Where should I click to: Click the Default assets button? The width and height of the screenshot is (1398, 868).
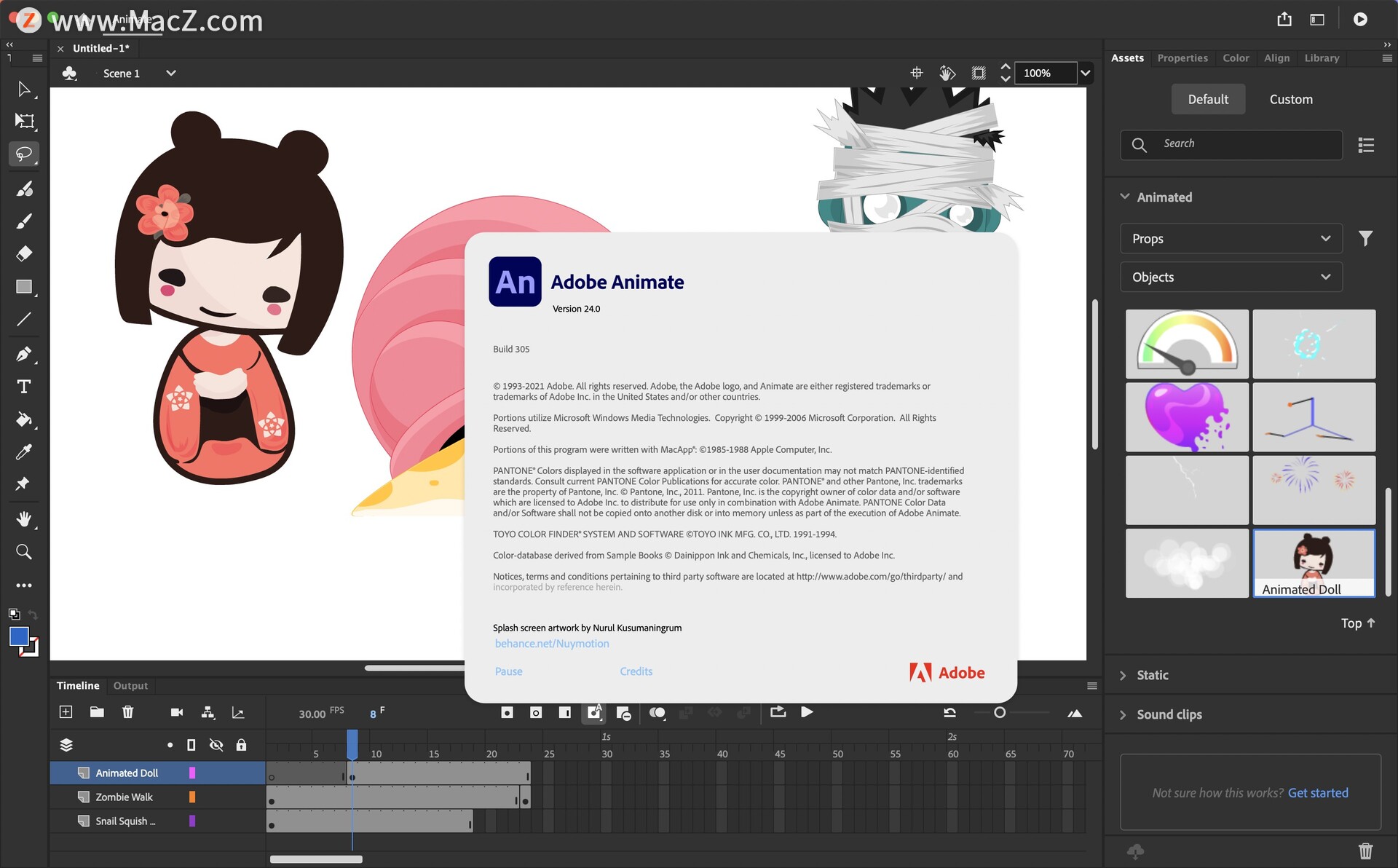[x=1208, y=99]
